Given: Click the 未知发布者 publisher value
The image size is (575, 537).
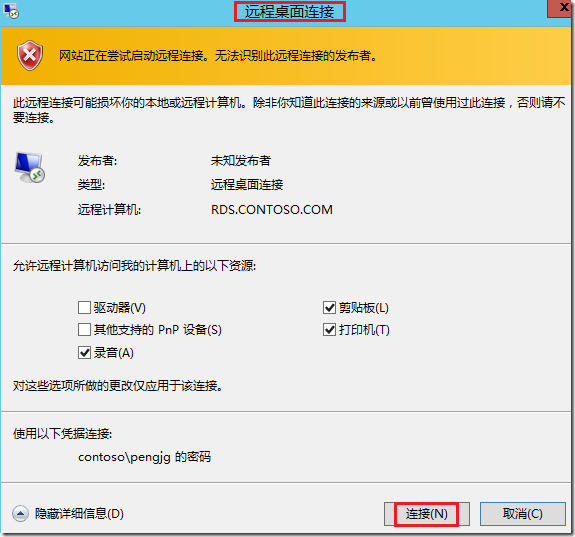Looking at the screenshot, I should pos(241,160).
